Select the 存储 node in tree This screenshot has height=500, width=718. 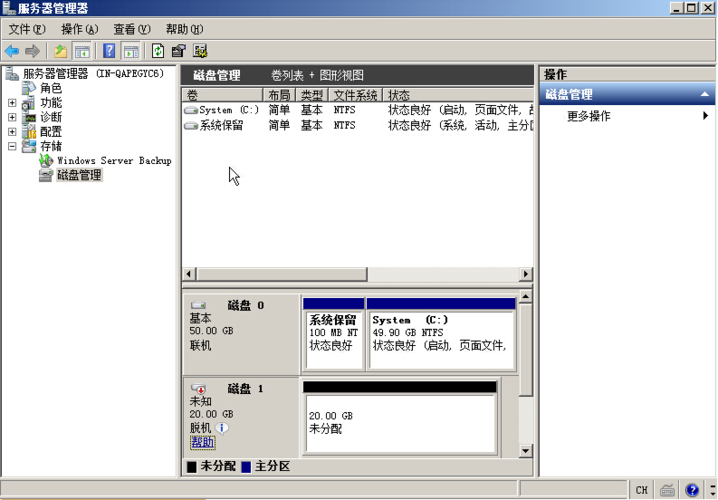51,146
